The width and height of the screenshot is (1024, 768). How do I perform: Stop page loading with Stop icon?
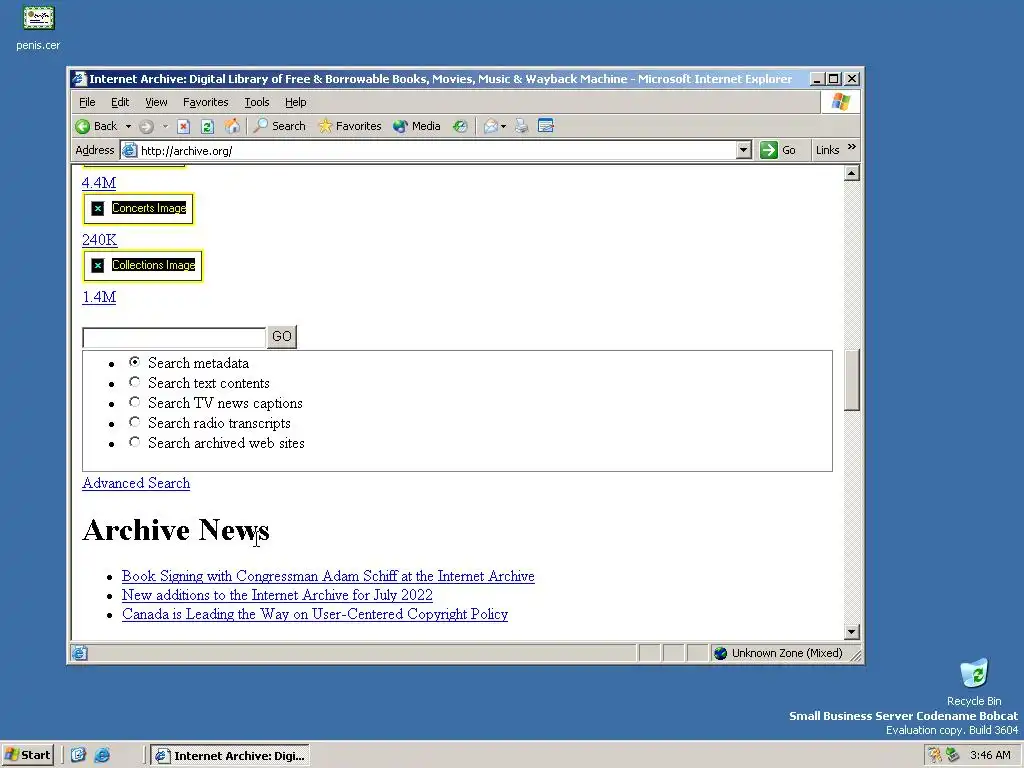tap(184, 126)
